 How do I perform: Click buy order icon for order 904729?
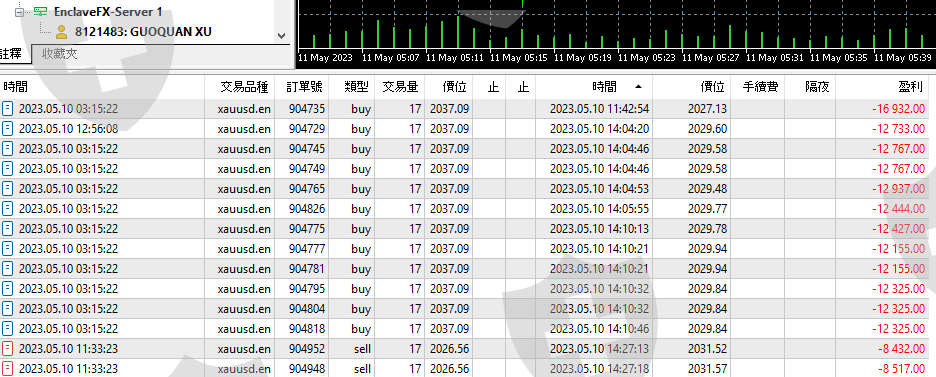(x=7, y=129)
